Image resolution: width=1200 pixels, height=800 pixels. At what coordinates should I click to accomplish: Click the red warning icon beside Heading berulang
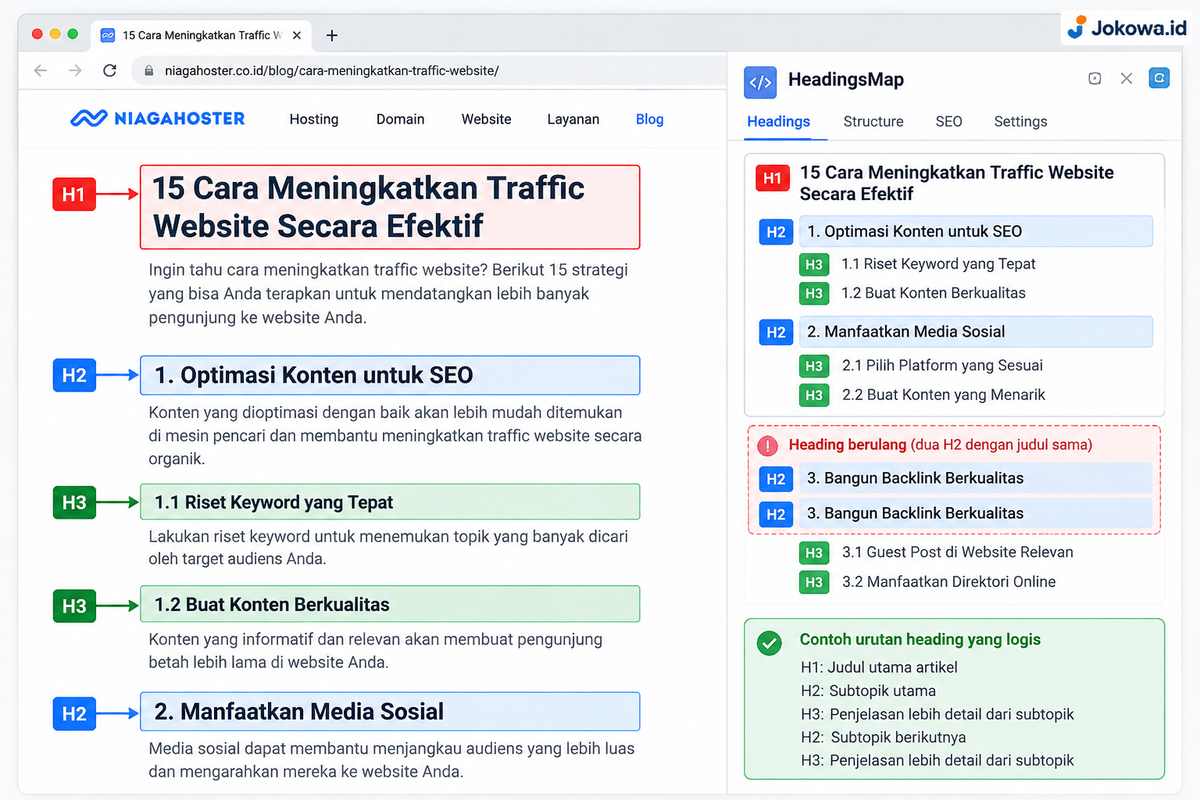768,446
